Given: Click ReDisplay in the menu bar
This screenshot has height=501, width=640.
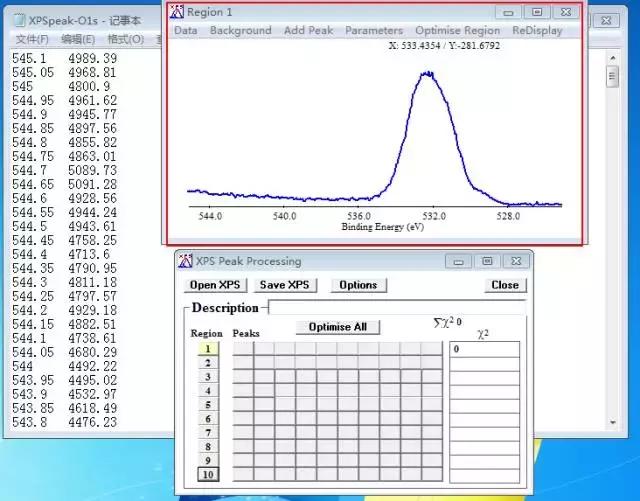Looking at the screenshot, I should pos(537,31).
